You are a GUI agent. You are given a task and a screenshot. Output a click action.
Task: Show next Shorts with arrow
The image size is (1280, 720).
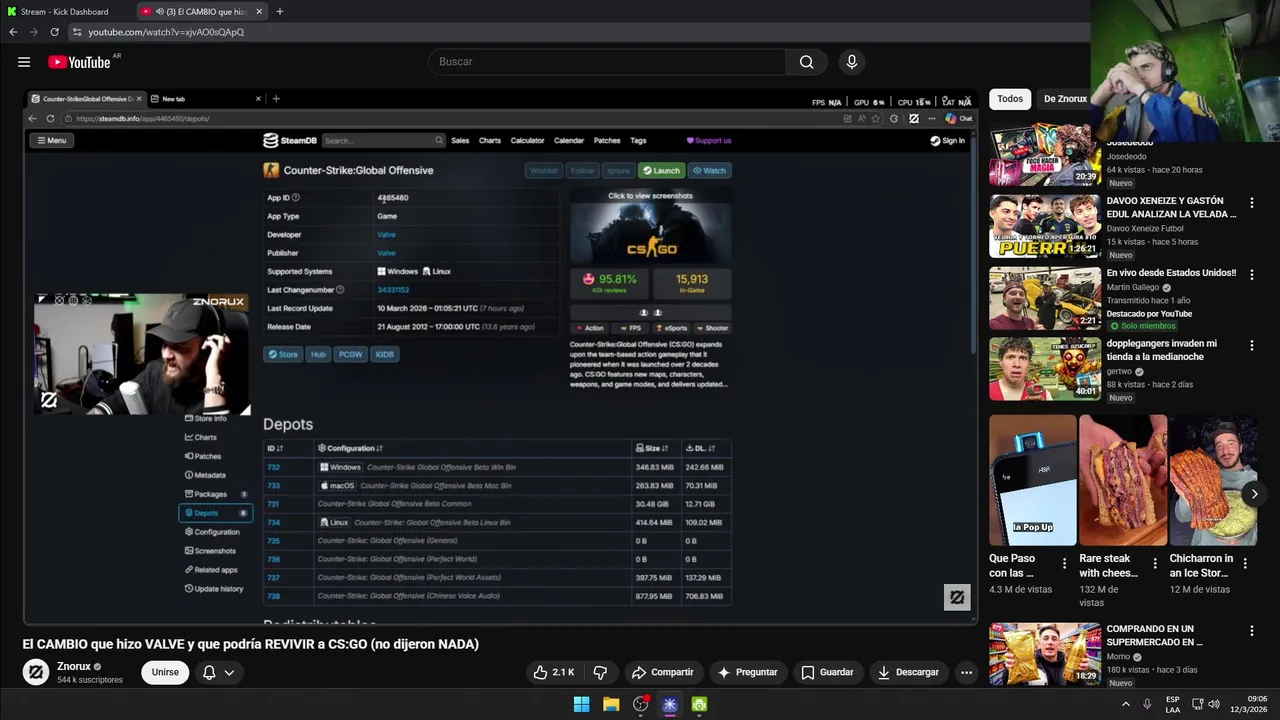tap(1254, 494)
